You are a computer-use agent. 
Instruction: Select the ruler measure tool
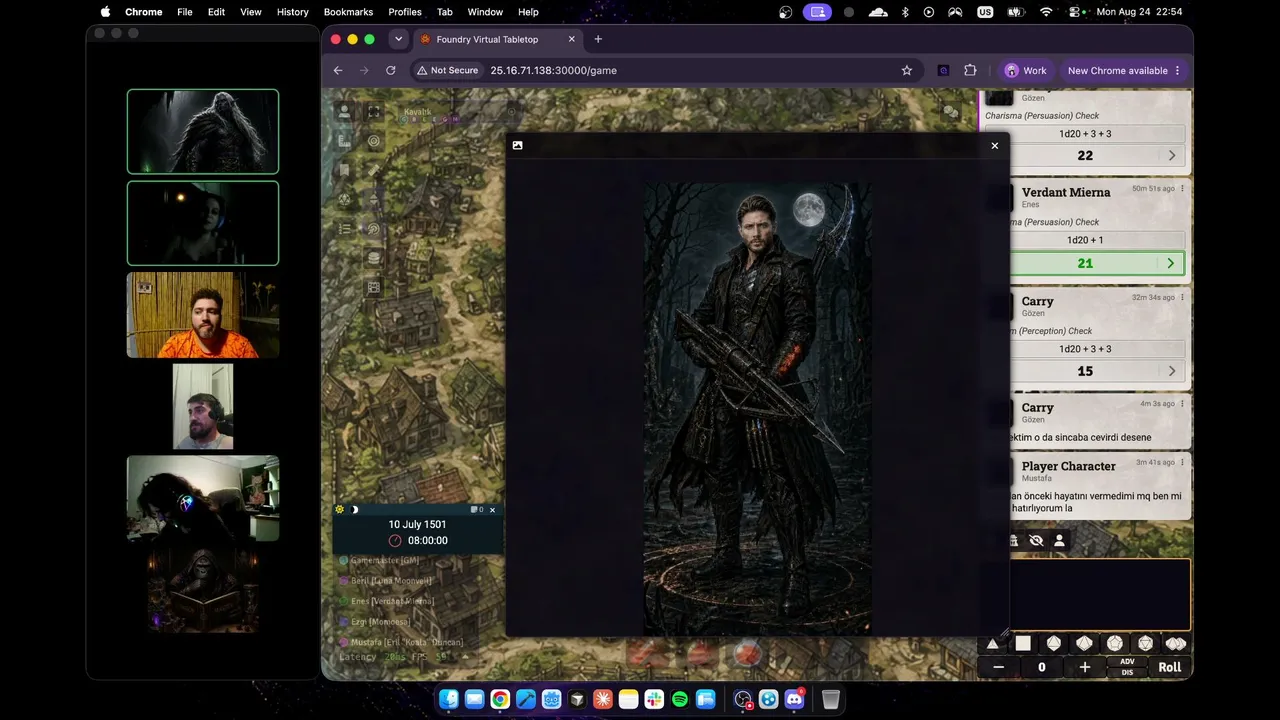[374, 170]
